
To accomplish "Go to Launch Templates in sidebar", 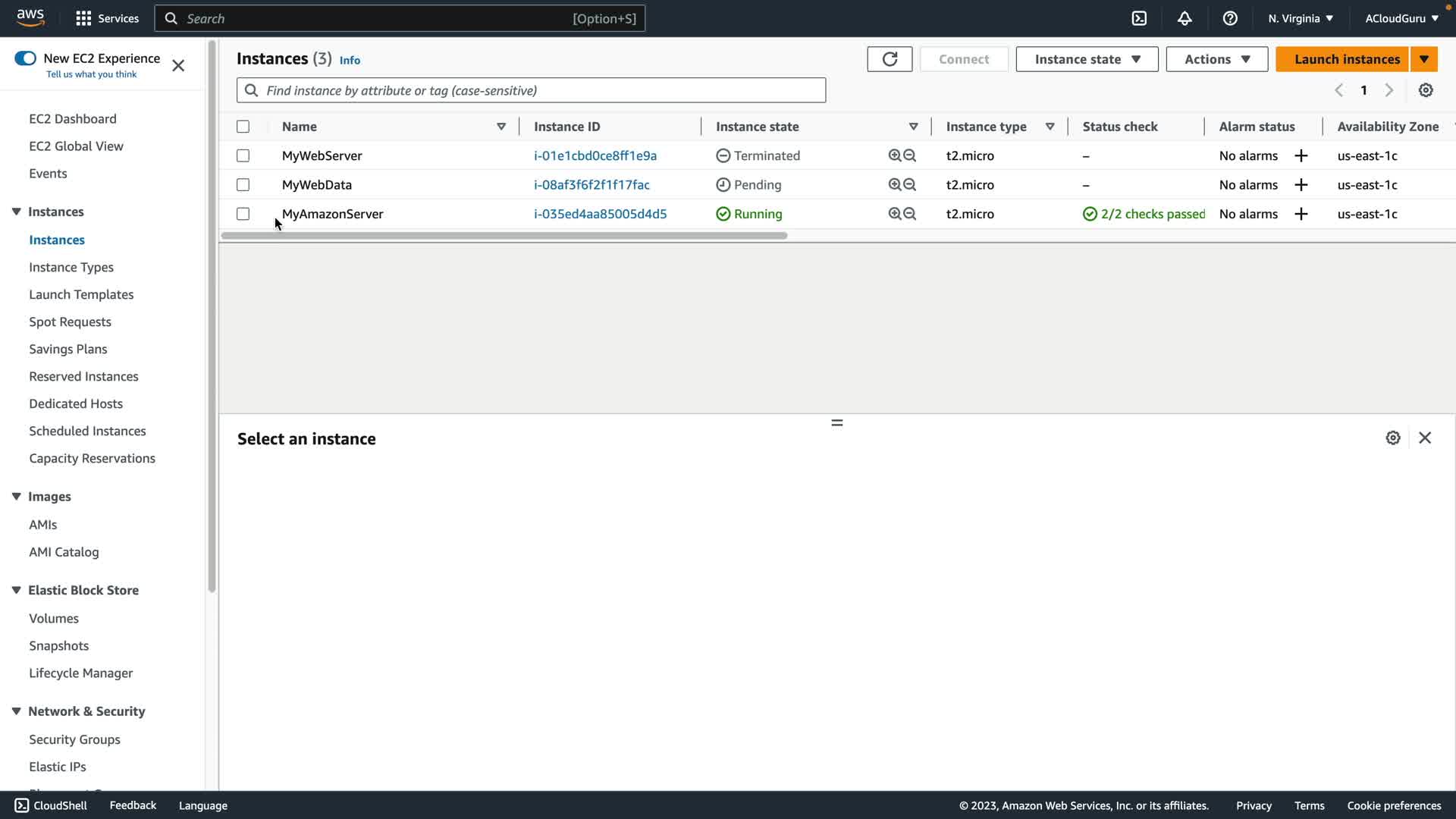I will 81,294.
